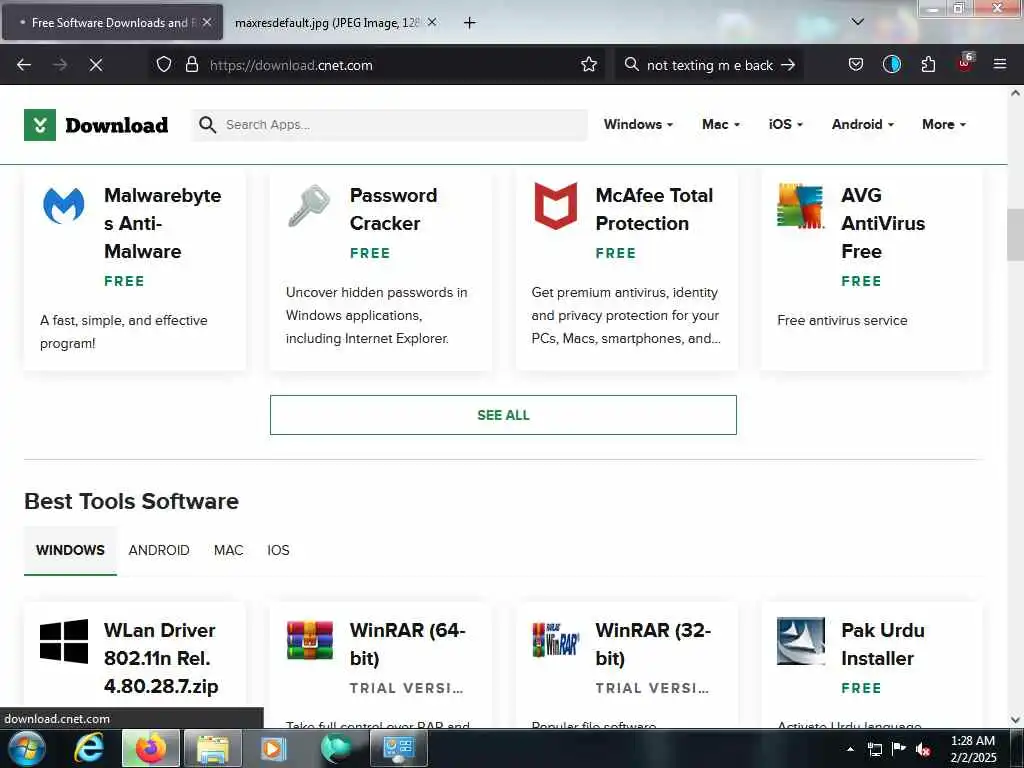Click the WinRAR (32-bit) icon
Screen dimensions: 1024x768
(x=556, y=639)
